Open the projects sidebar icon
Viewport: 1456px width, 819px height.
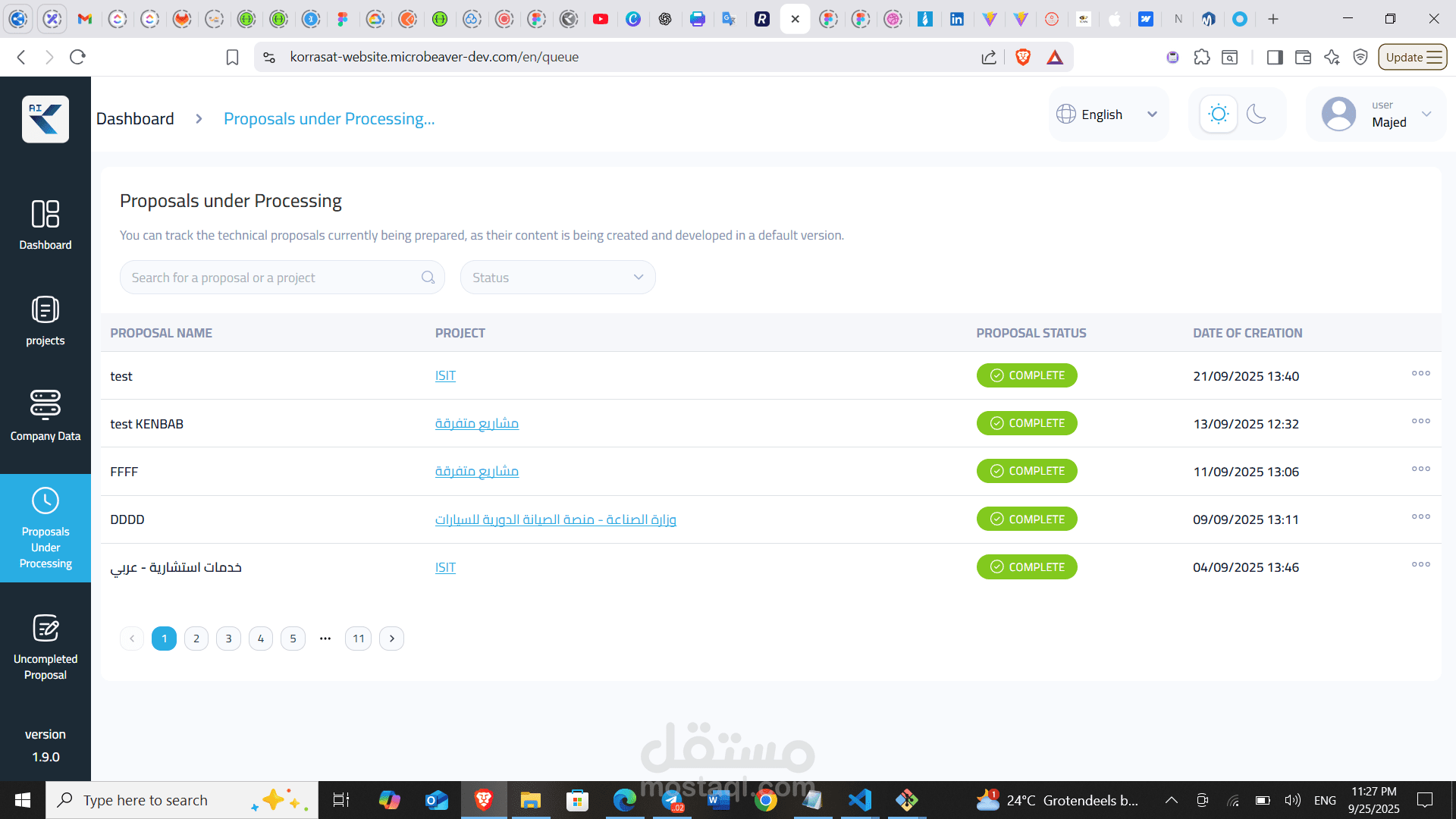click(x=45, y=310)
